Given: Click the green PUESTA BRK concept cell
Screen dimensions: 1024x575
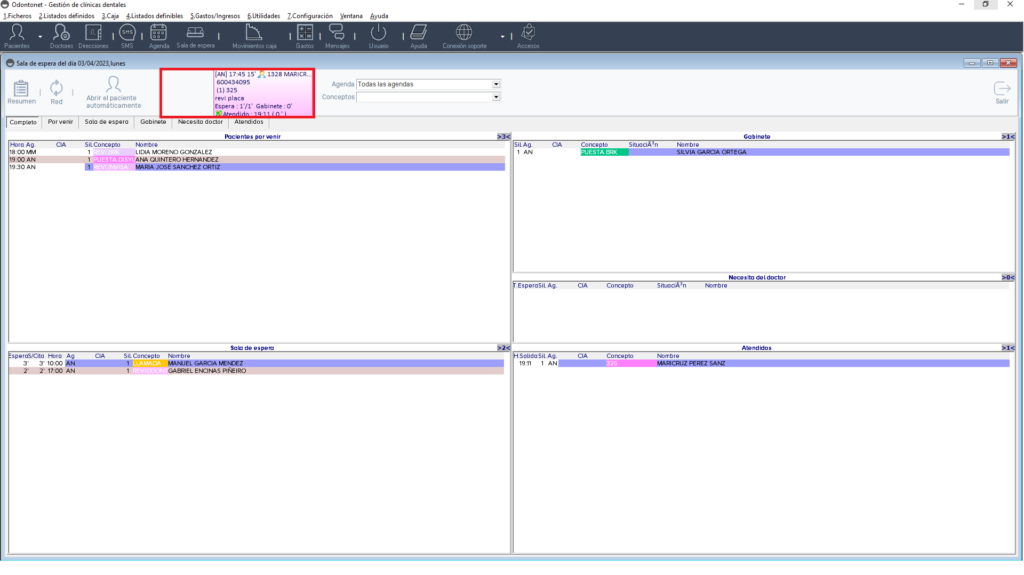Looking at the screenshot, I should pyautogui.click(x=605, y=152).
